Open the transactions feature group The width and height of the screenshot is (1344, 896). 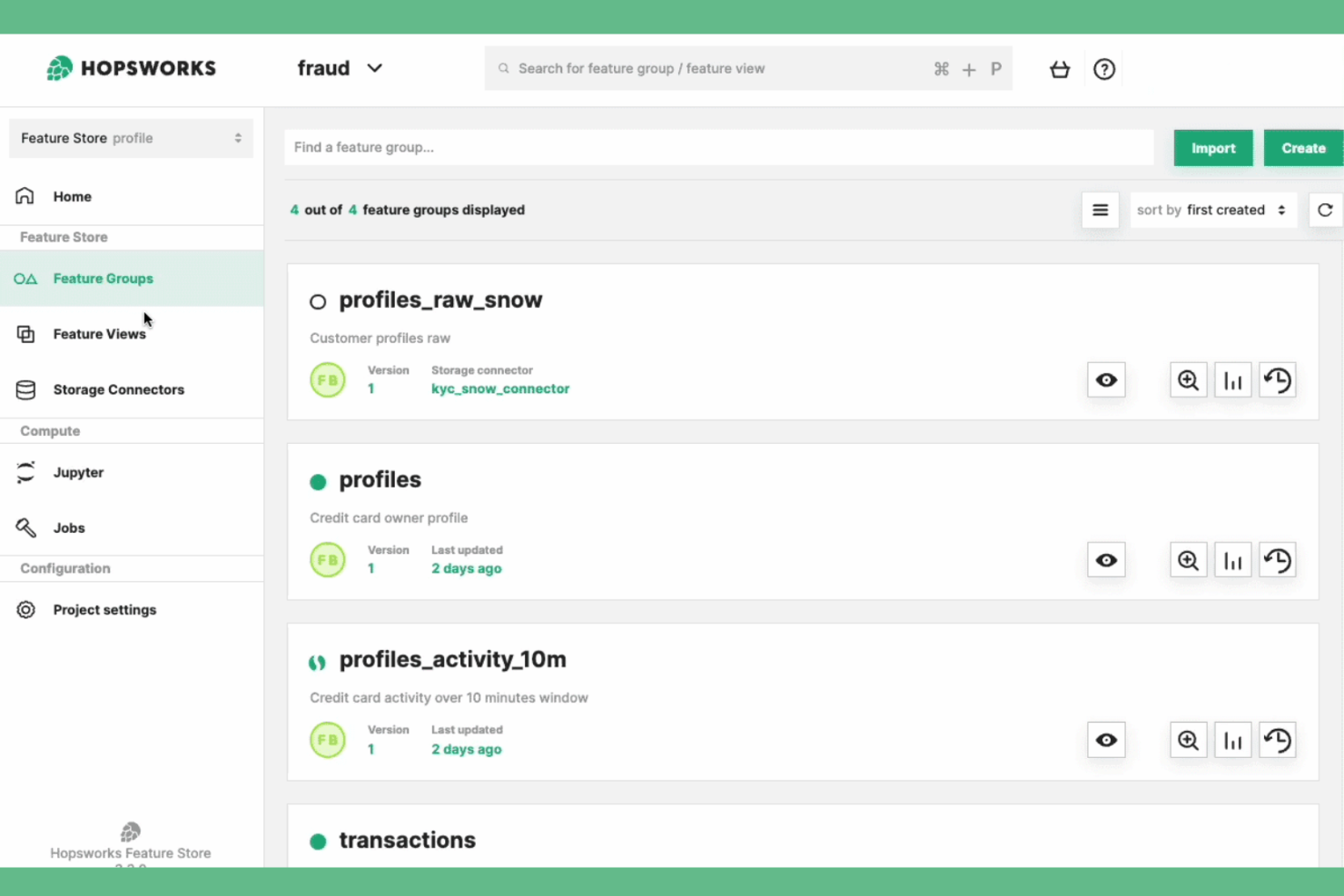click(407, 841)
